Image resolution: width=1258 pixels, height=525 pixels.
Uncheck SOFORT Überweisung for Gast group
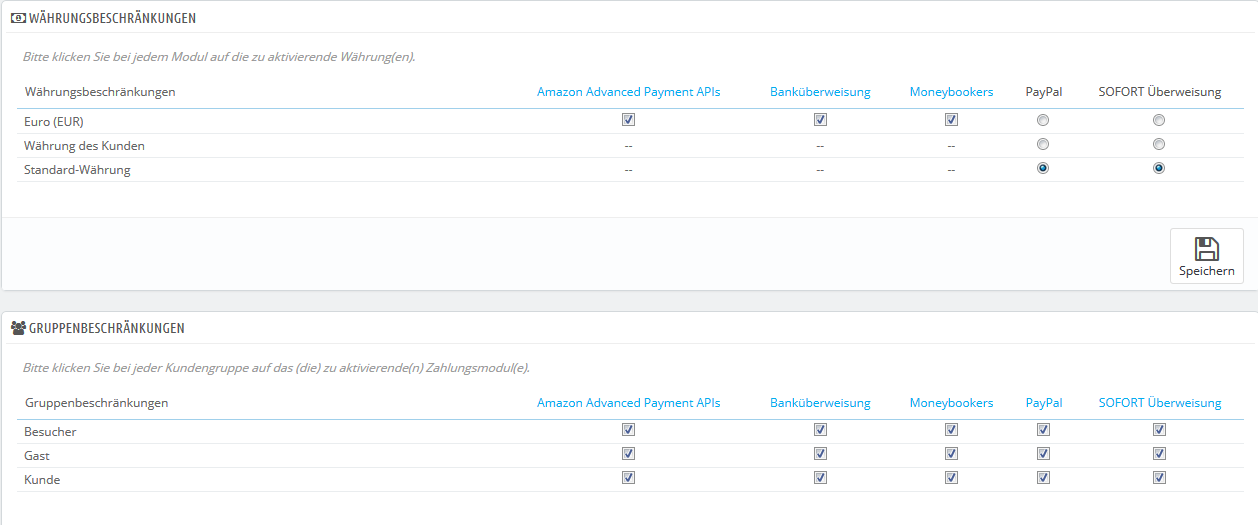pyautogui.click(x=1159, y=454)
